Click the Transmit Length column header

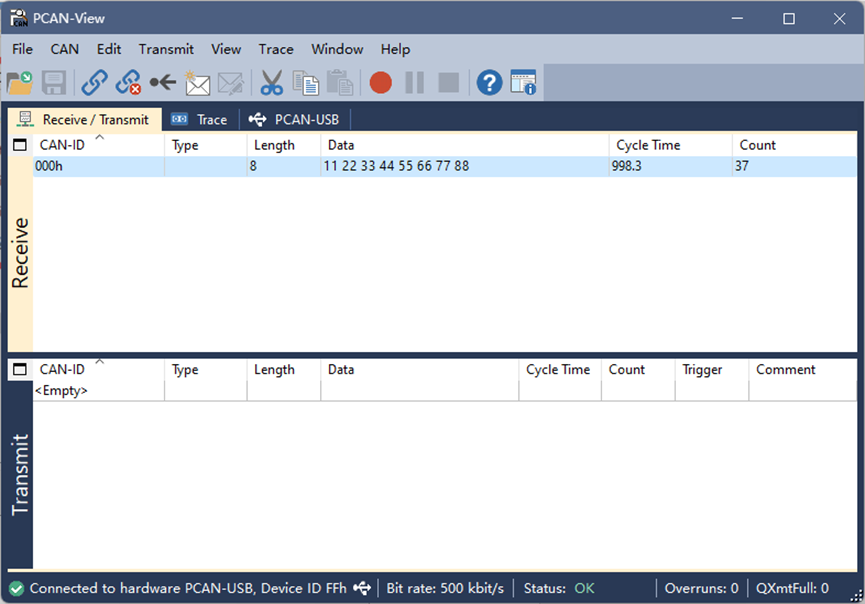click(x=284, y=370)
